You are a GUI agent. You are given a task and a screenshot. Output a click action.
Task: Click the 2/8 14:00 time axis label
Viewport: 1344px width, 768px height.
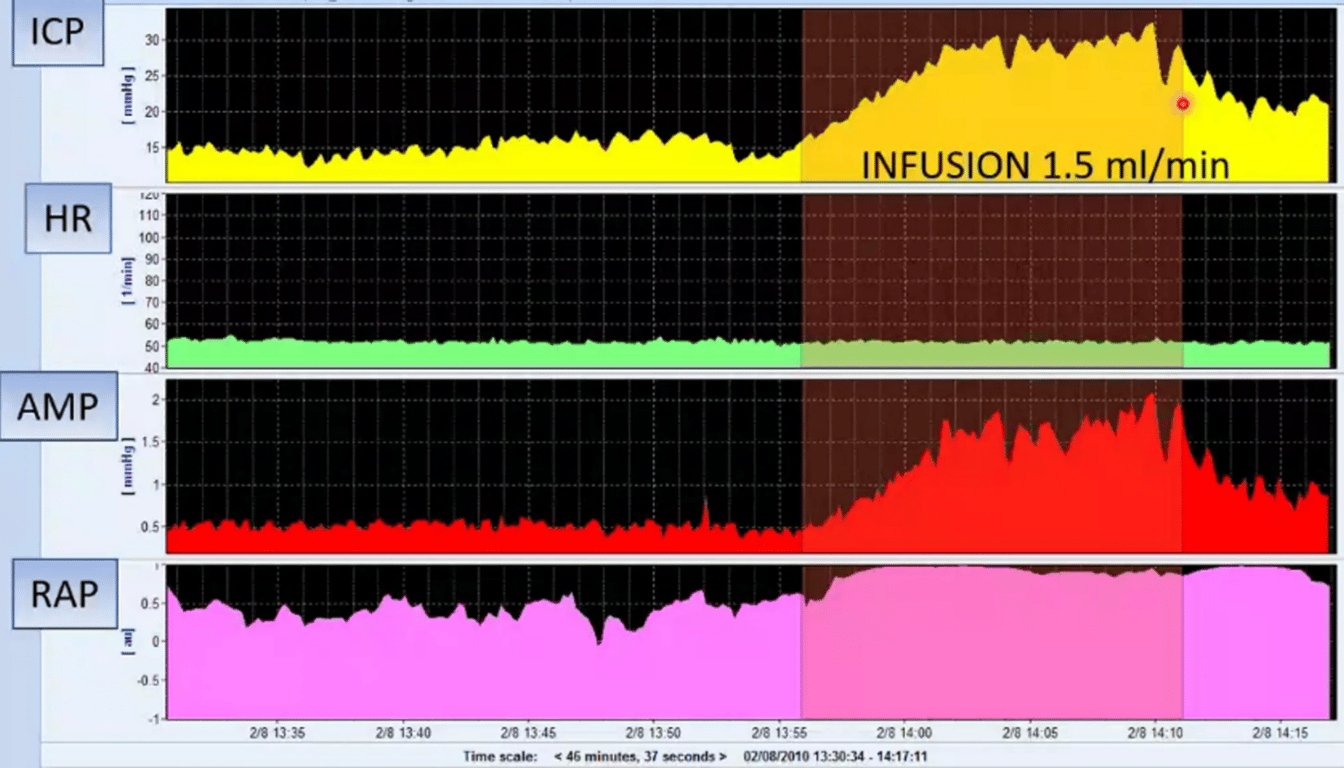pyautogui.click(x=902, y=733)
